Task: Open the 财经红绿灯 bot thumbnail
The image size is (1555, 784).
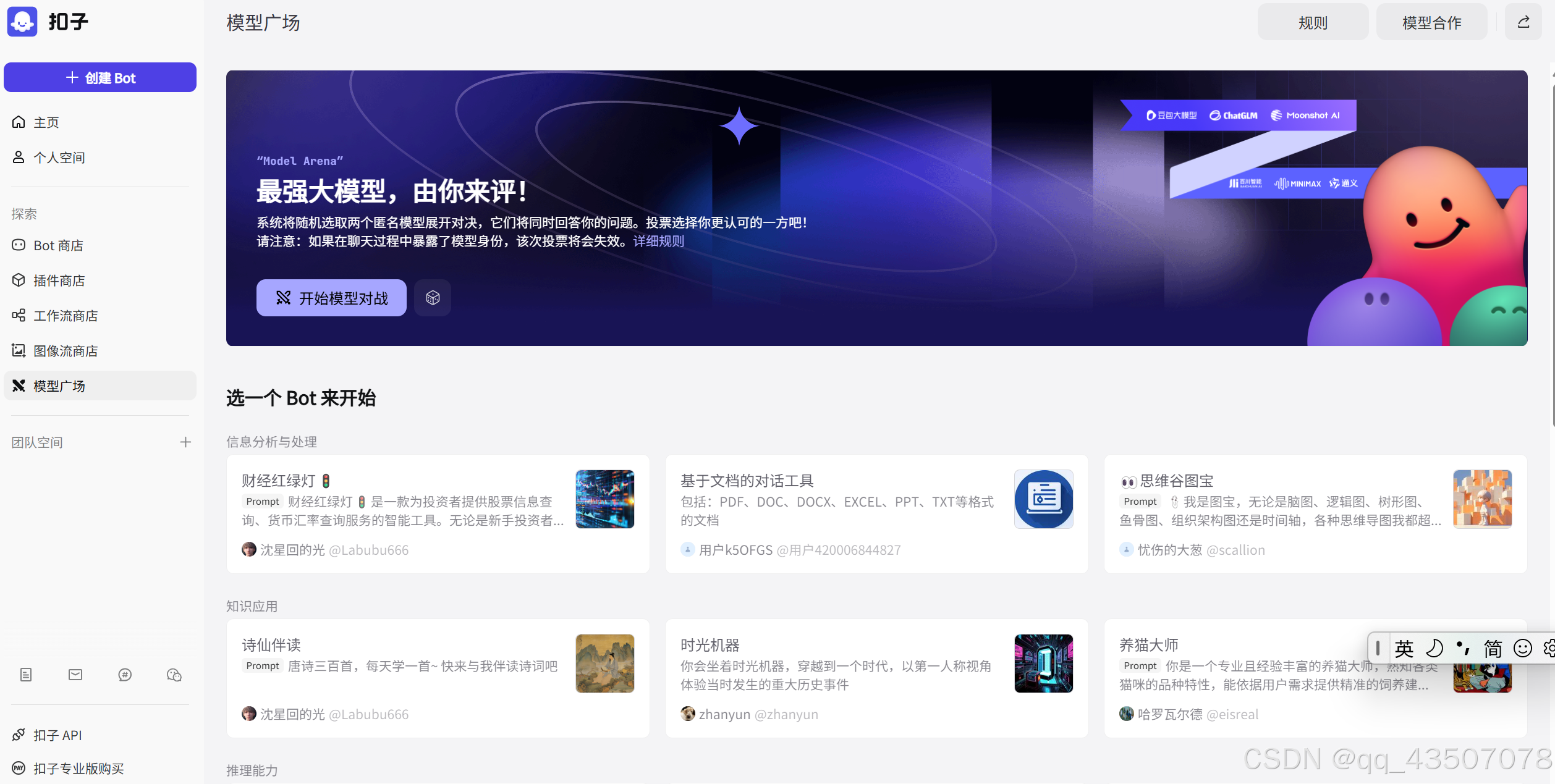Action: click(604, 499)
